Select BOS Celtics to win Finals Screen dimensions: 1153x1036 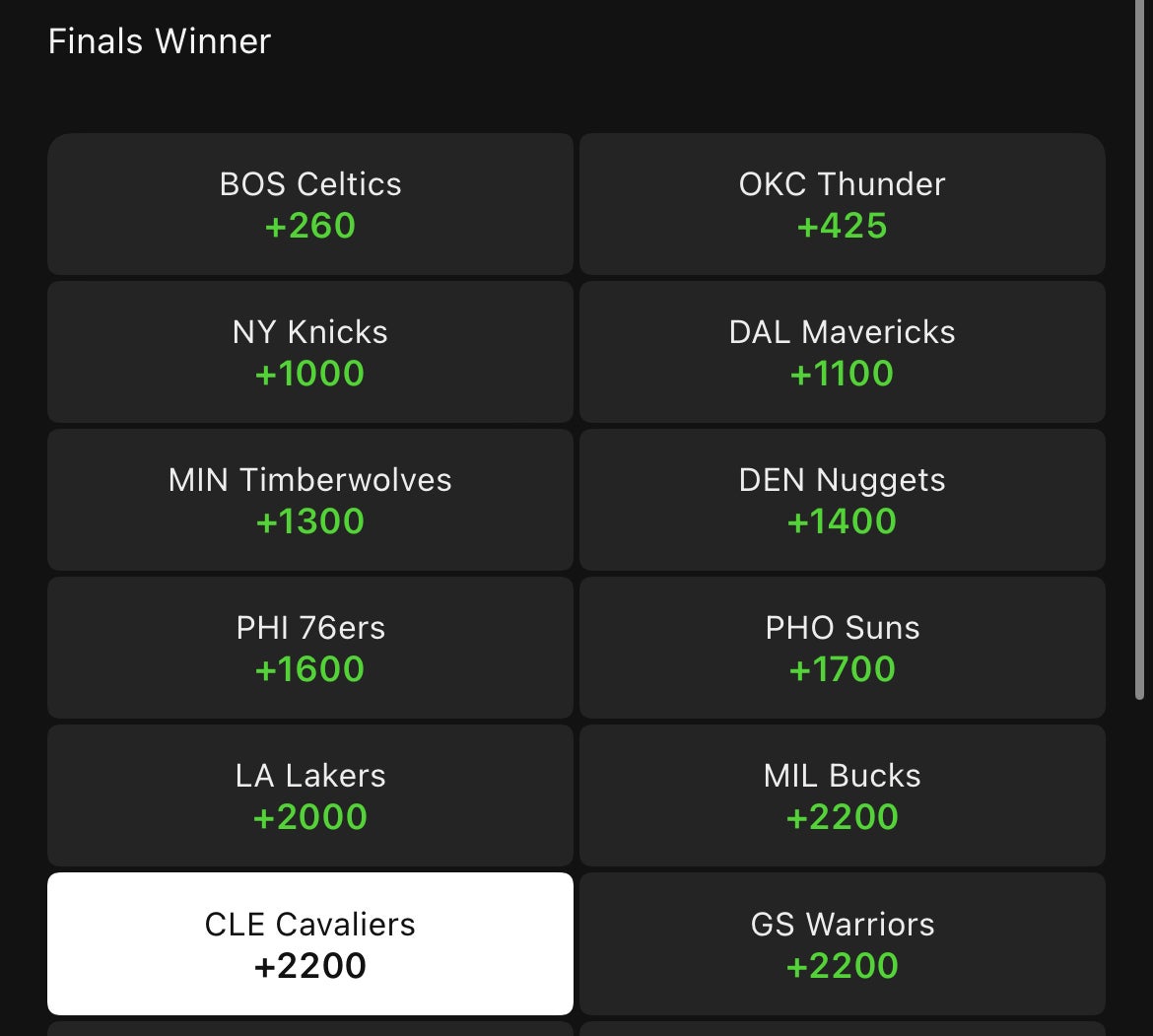[x=310, y=204]
